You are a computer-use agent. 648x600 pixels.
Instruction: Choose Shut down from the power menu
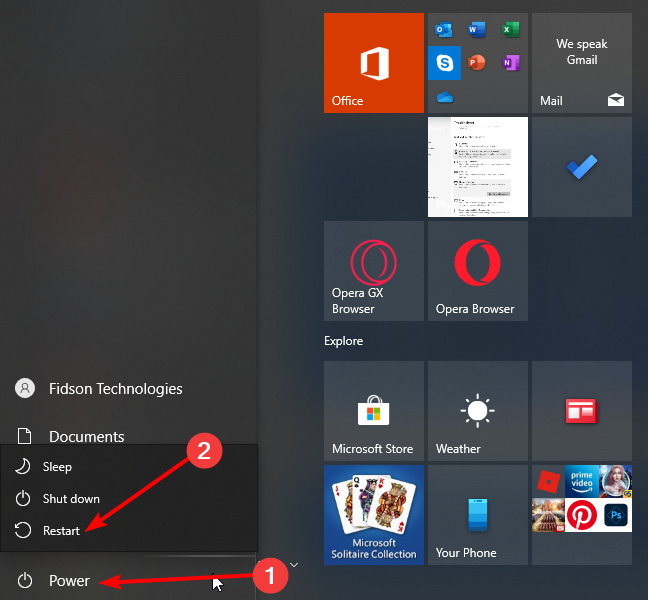129,499
